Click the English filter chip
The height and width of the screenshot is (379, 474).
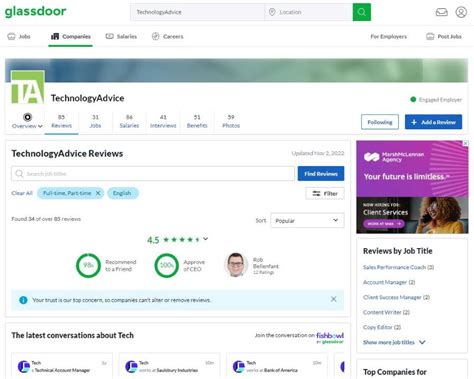[x=122, y=193]
